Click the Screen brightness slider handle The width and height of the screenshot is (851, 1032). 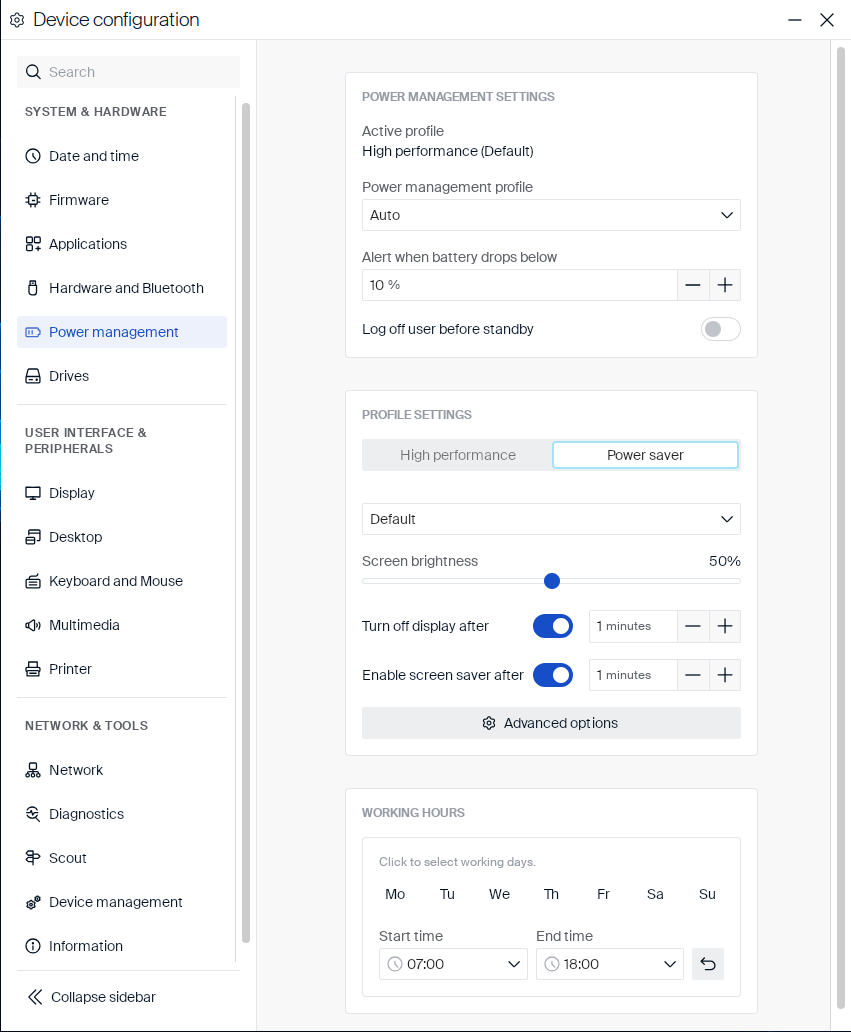(x=552, y=581)
